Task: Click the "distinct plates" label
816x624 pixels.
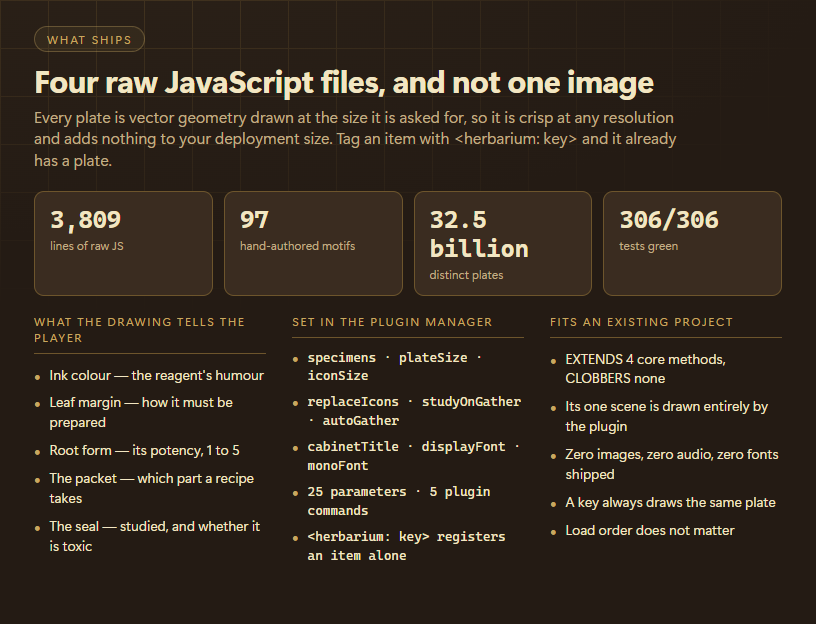Action: coord(466,275)
